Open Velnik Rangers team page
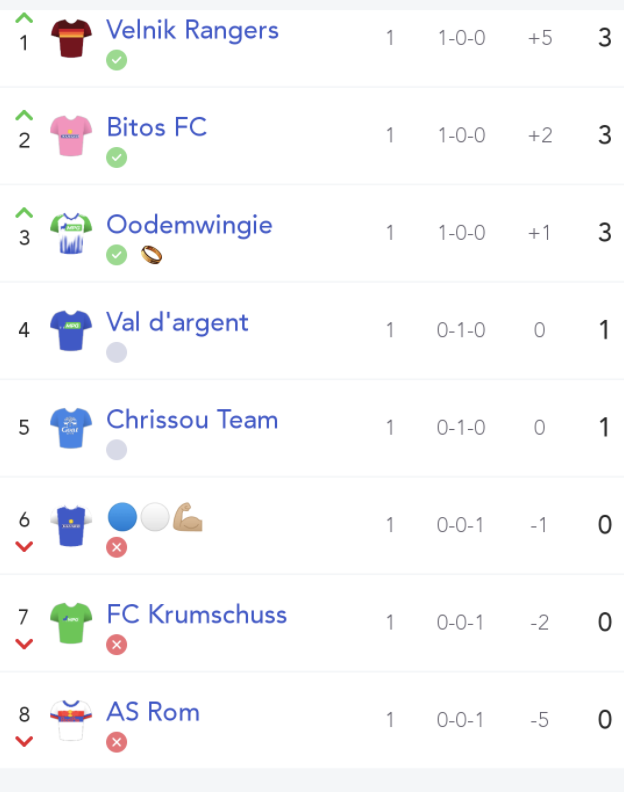Viewport: 624px width, 792px height. [193, 30]
